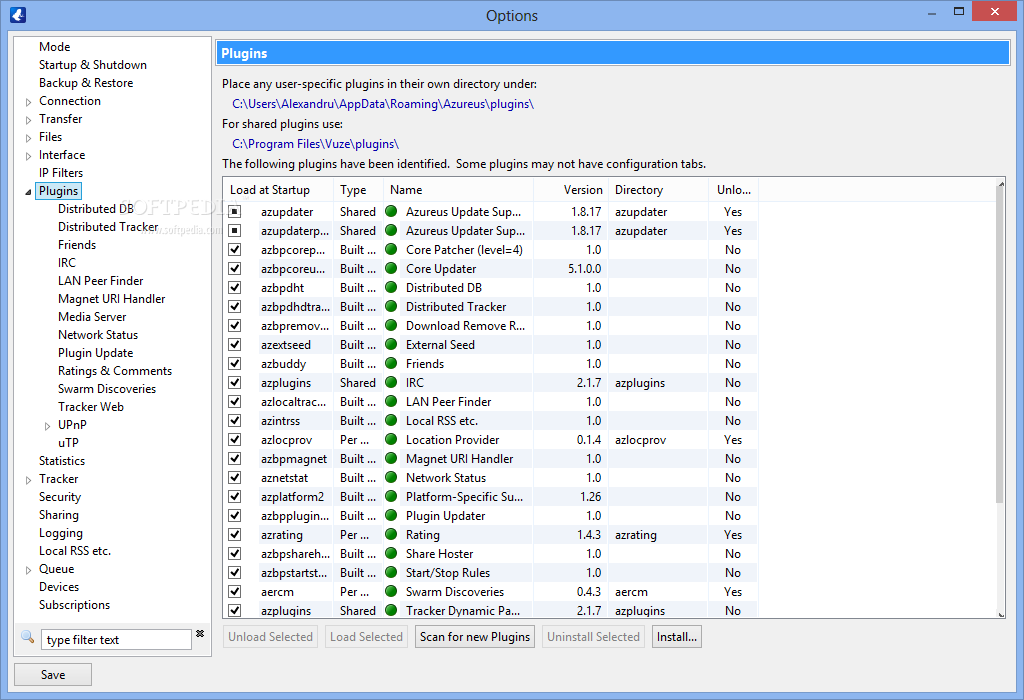The height and width of the screenshot is (700, 1024).
Task: Uncheck azbpcorep... load at startup
Action: (x=235, y=249)
